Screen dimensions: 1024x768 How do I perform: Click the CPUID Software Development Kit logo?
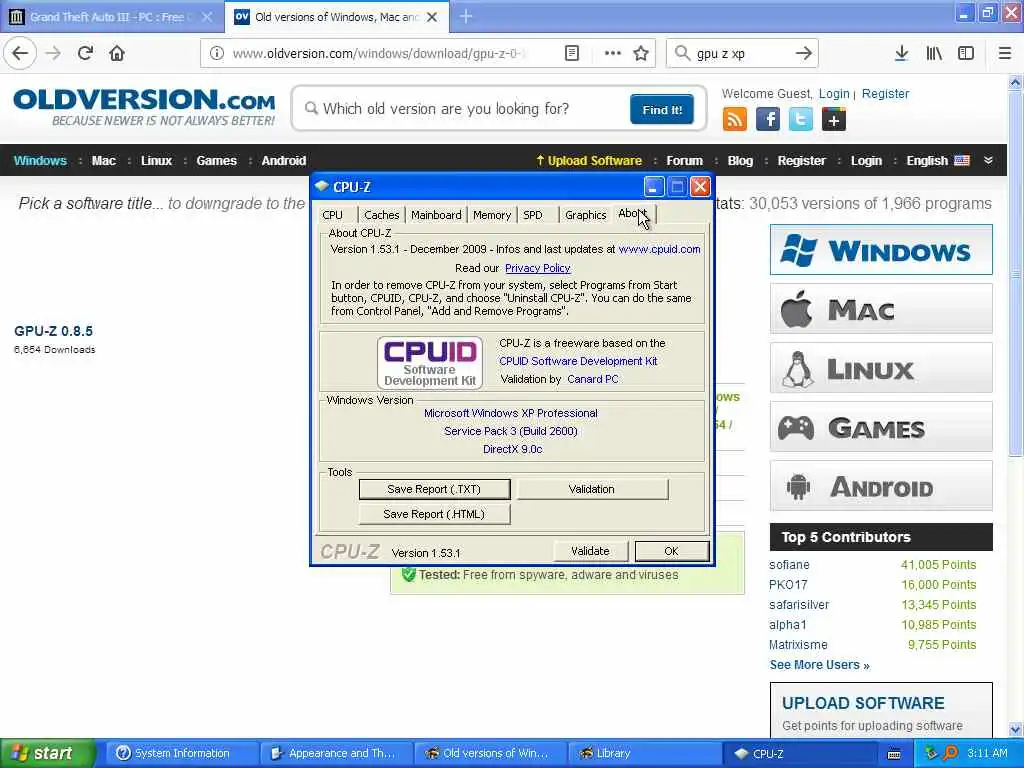tap(430, 363)
